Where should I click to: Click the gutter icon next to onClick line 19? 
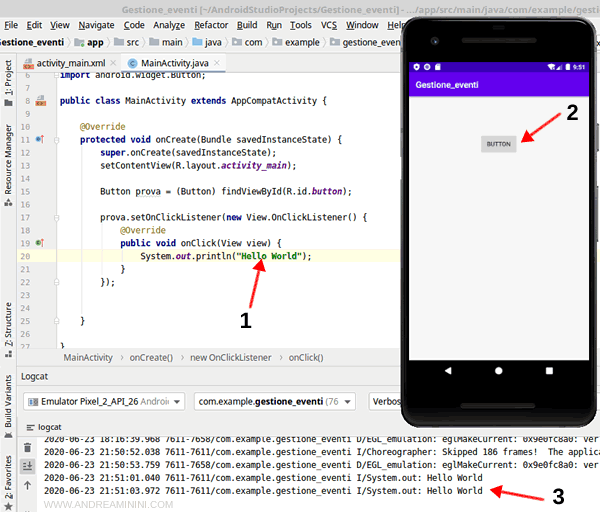tap(40, 243)
